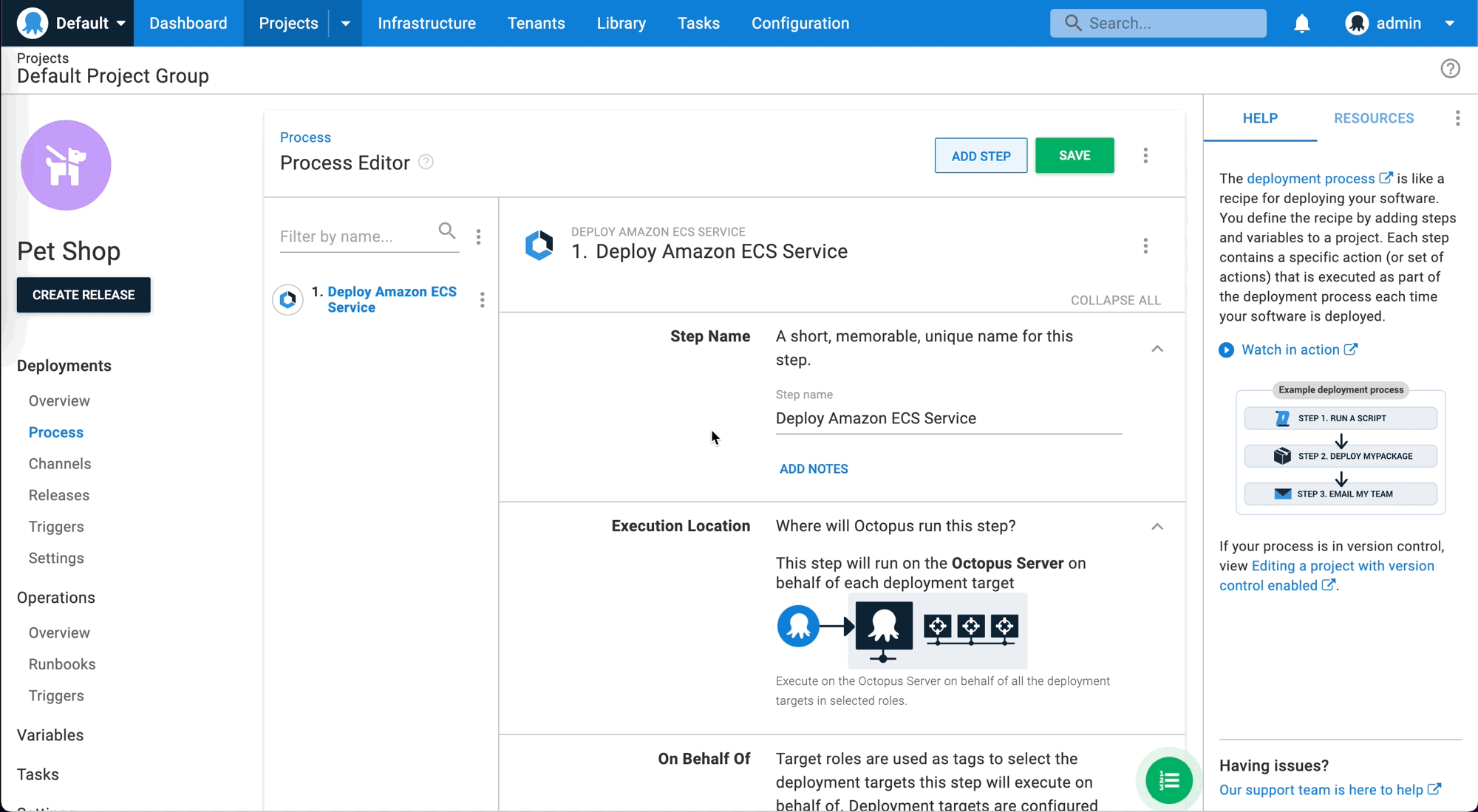Click COLLAPSE ALL

click(1115, 300)
